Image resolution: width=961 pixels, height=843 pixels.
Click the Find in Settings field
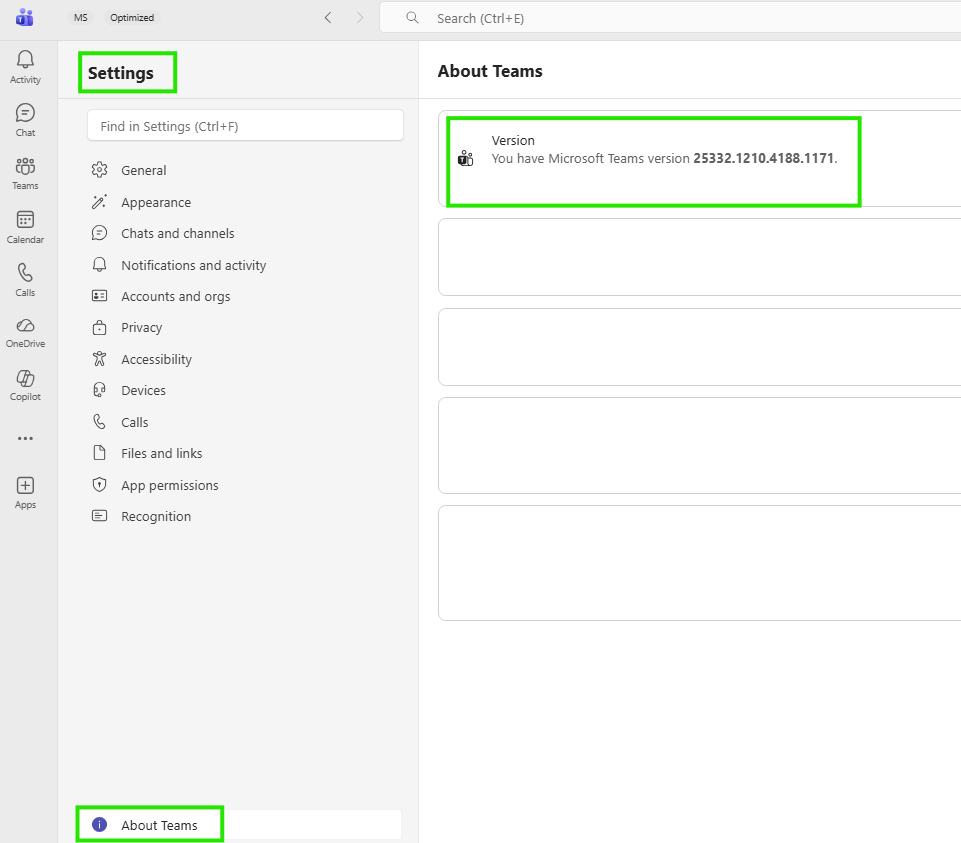[x=245, y=126]
